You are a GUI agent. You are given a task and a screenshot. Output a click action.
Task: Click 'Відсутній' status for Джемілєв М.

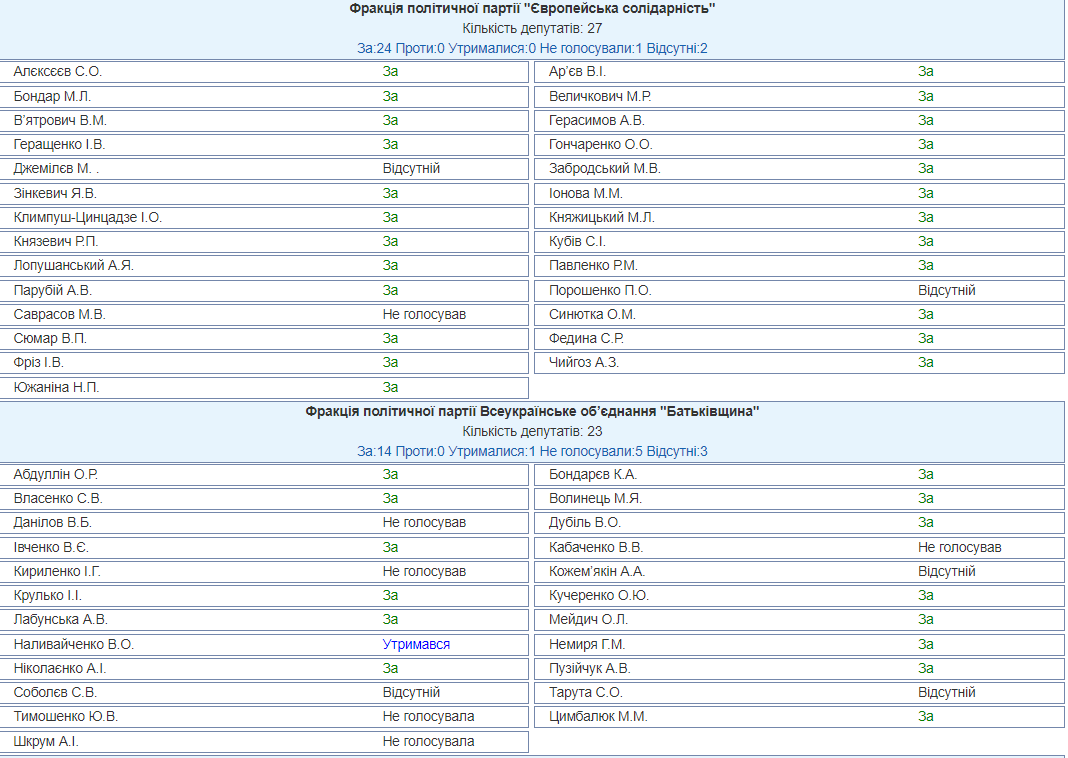pos(411,169)
